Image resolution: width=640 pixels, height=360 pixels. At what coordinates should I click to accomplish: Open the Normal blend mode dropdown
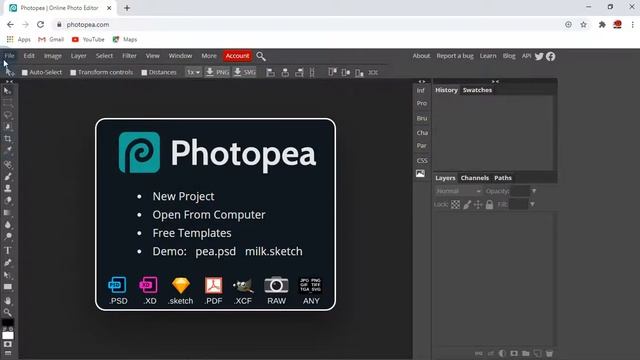click(458, 191)
